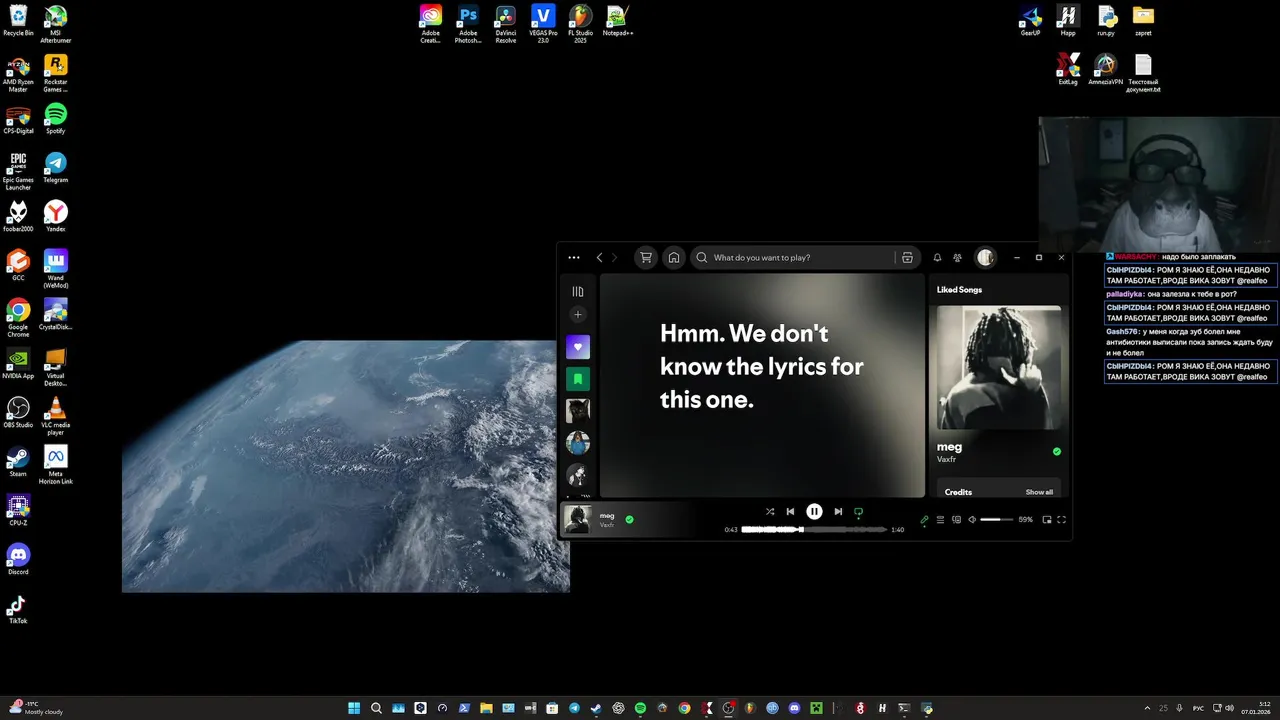Open the cat cover playlist in sidebar

pyautogui.click(x=578, y=411)
